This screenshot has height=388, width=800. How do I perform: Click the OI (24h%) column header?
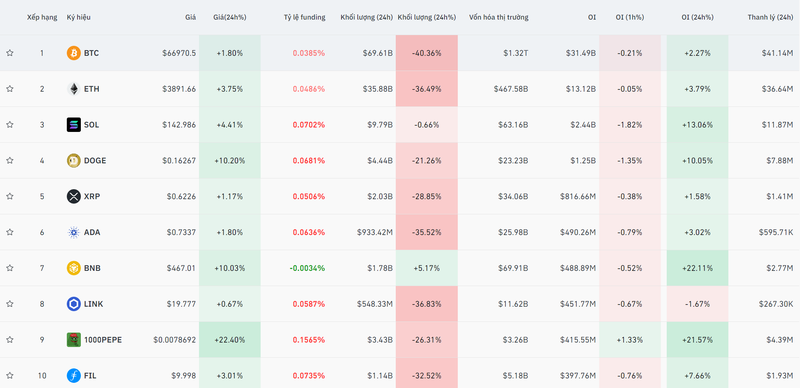point(697,17)
